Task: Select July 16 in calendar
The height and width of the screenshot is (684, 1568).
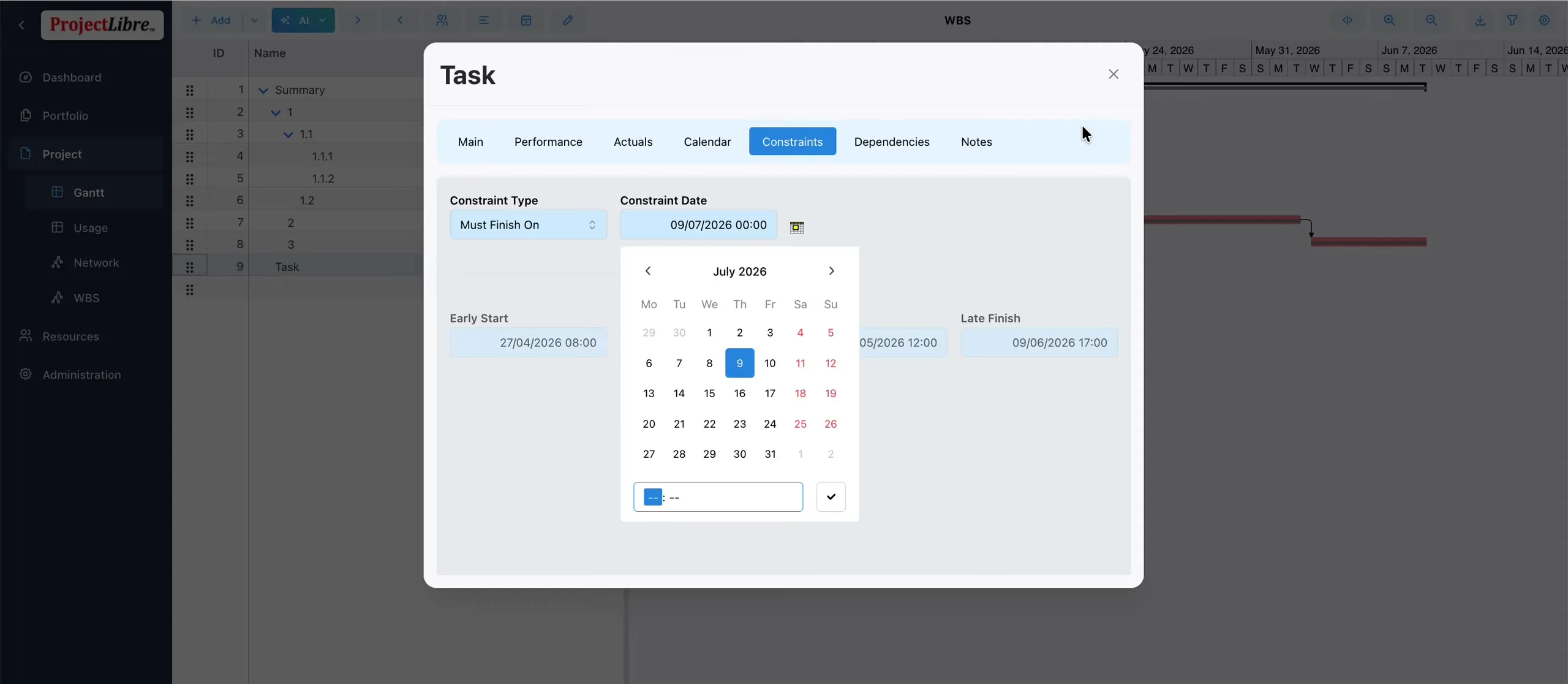Action: coord(740,393)
